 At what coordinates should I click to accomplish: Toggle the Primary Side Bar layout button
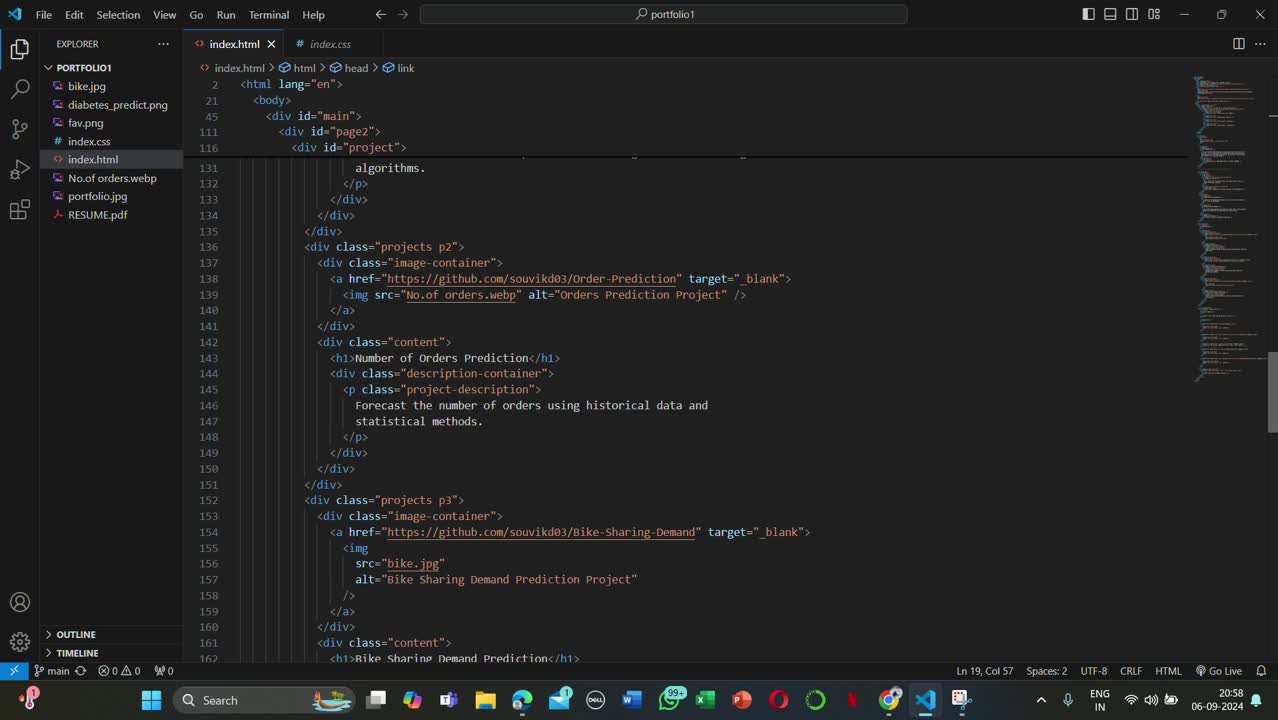1088,14
